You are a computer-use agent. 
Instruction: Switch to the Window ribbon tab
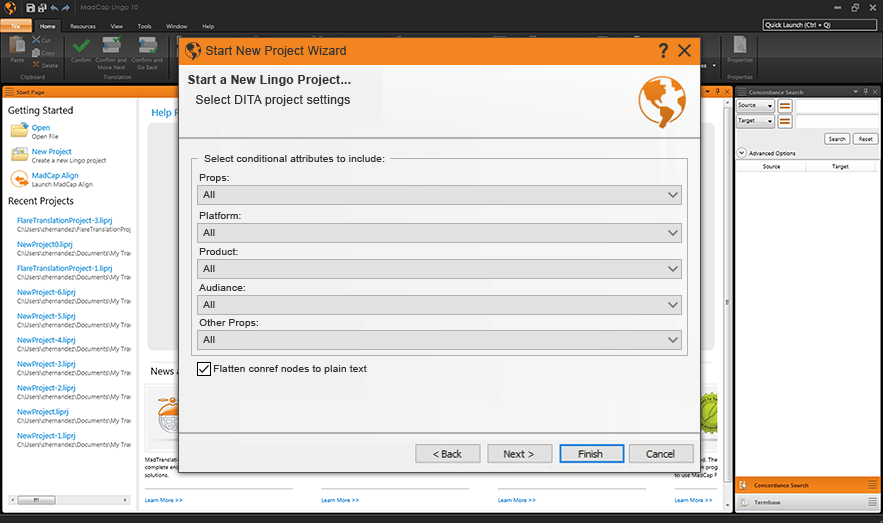[x=176, y=26]
